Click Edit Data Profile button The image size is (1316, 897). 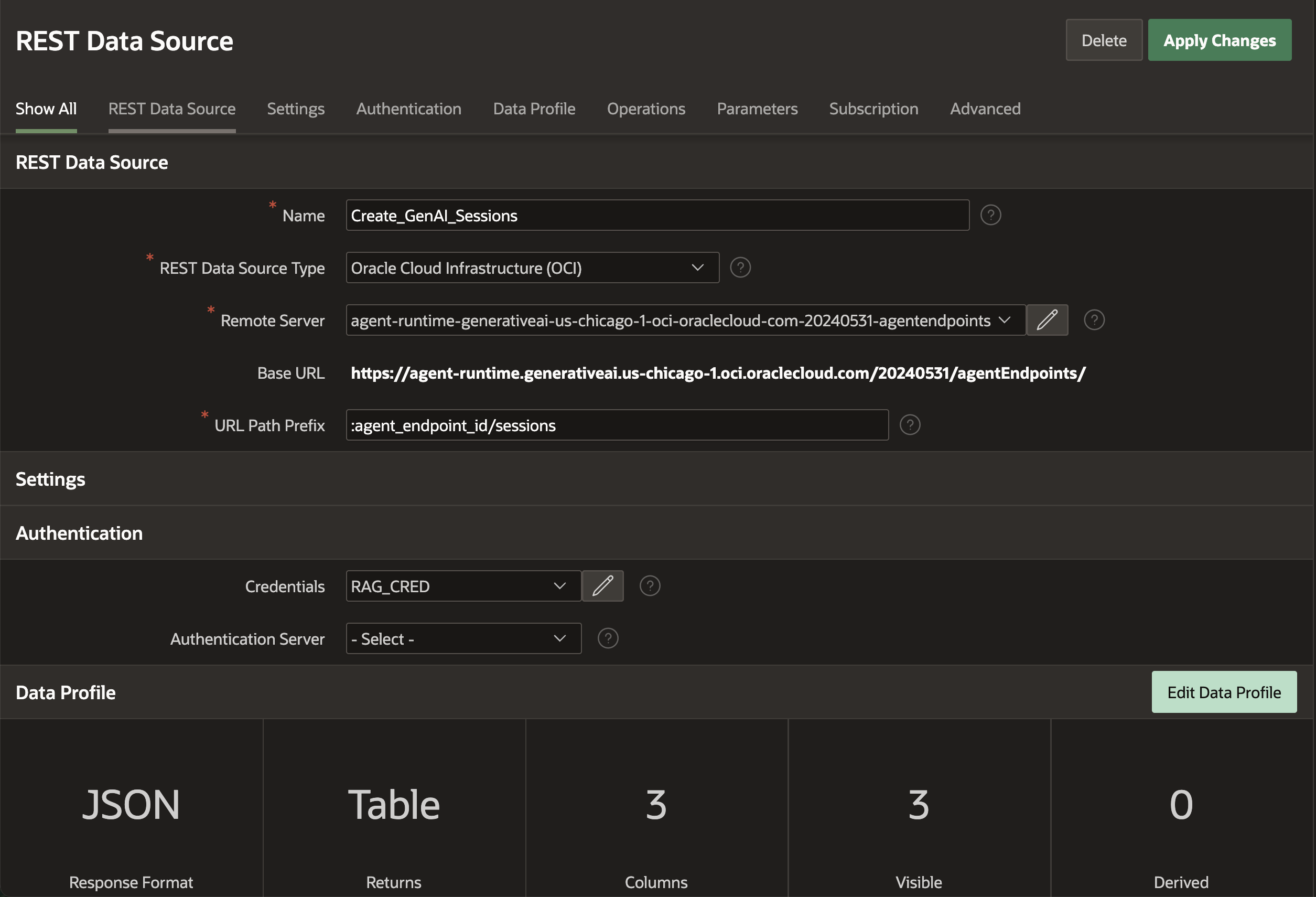(1224, 692)
